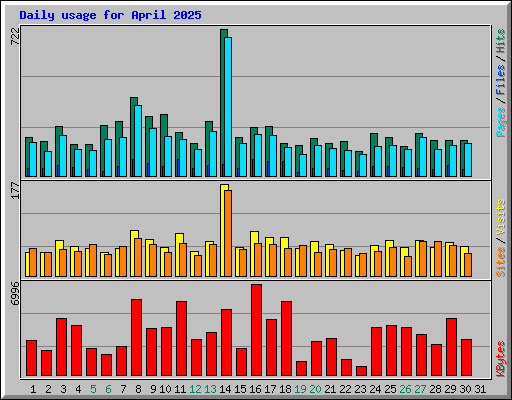Click the yellow visits bar for day 11
512x400 pixels.
point(177,255)
